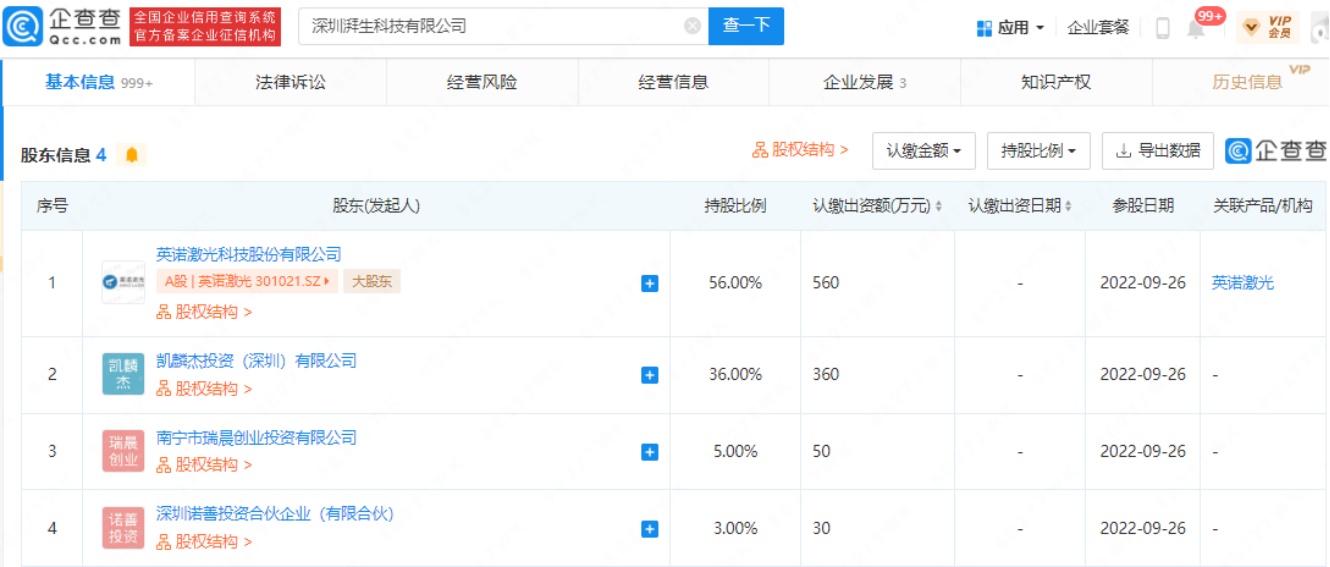Click the 瑞晨创业 shareholder avatar icon
1330x567 pixels.
point(123,451)
